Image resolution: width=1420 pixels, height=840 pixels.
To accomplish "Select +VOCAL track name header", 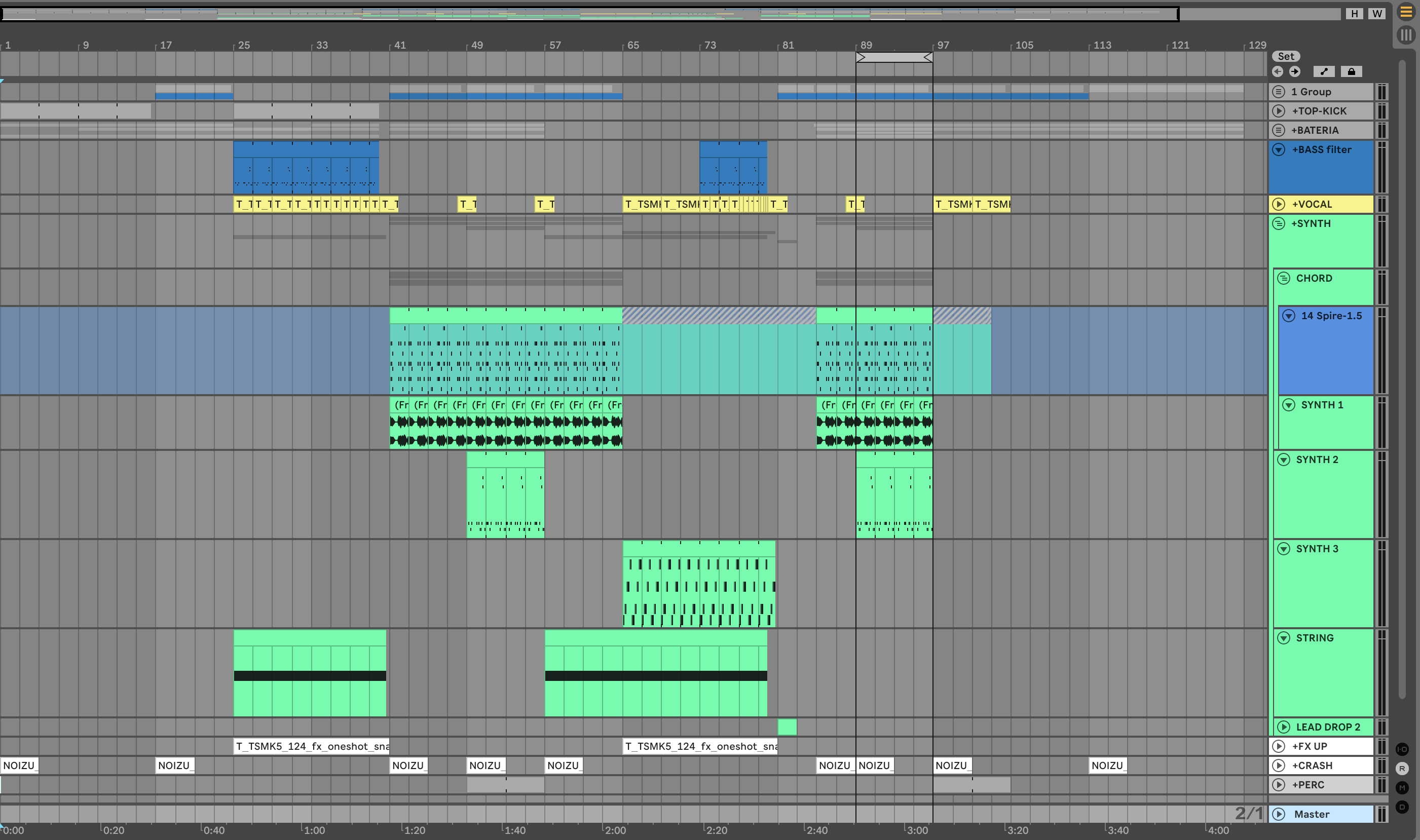I will coord(1321,204).
